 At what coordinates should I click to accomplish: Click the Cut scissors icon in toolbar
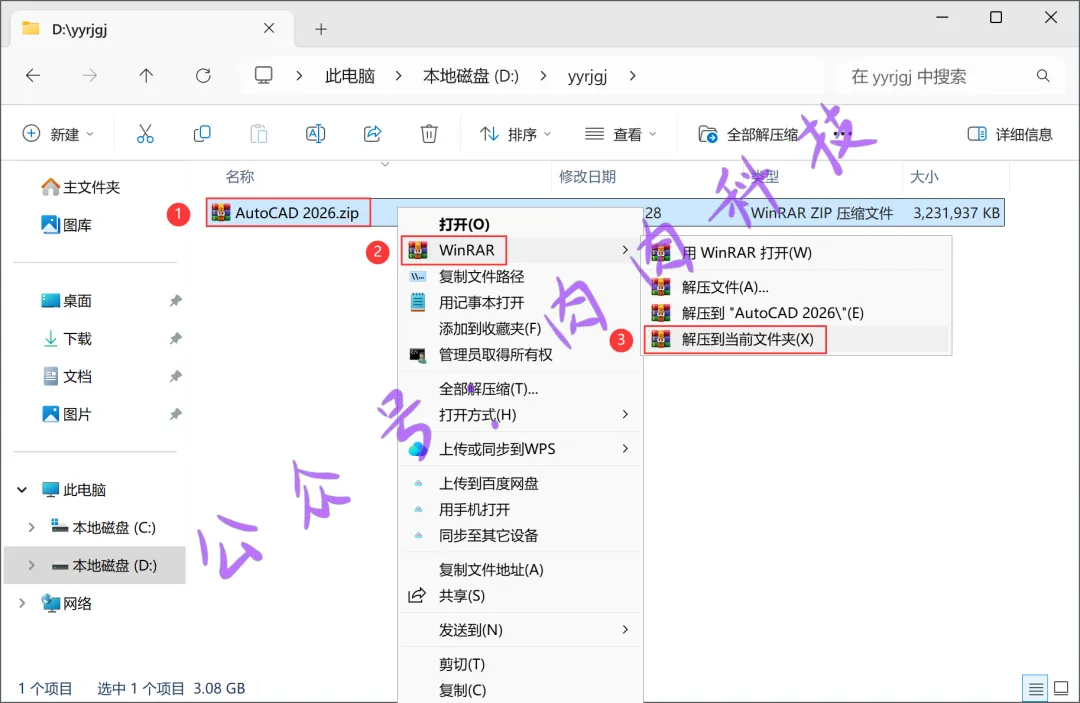145,134
